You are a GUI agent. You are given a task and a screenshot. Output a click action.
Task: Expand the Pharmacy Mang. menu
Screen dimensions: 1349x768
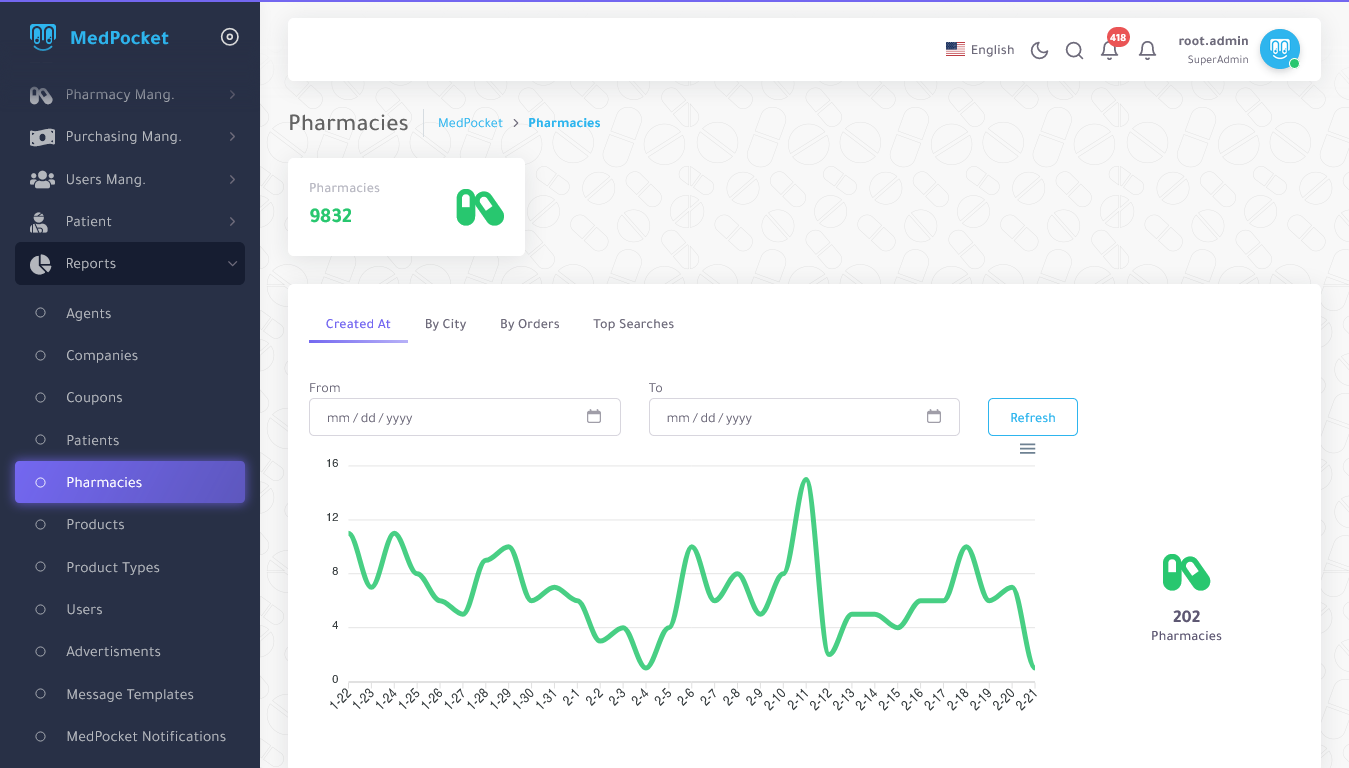click(x=130, y=95)
